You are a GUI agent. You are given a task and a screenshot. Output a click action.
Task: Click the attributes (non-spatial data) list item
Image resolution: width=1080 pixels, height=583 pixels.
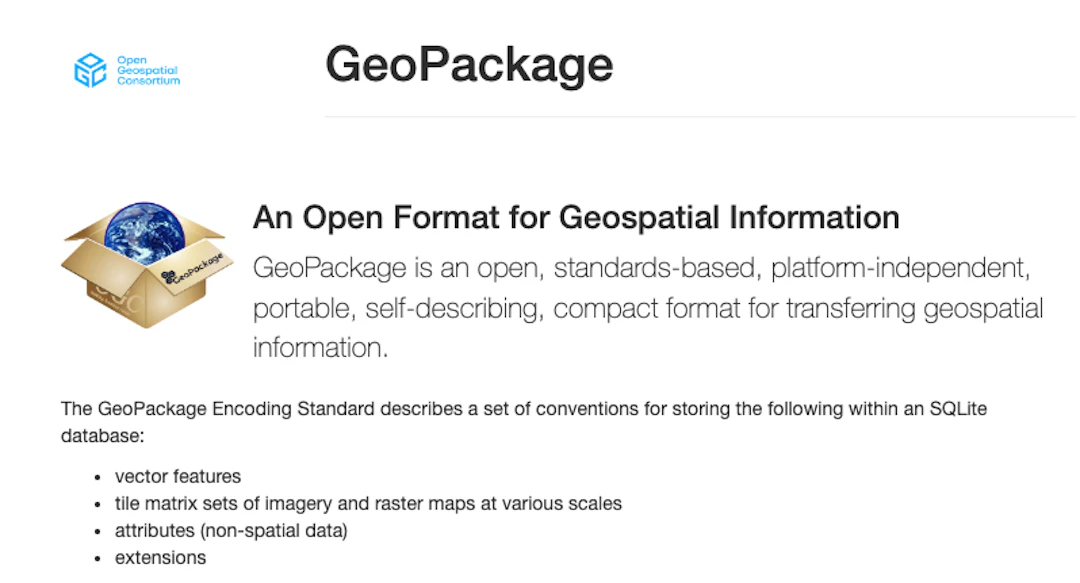click(x=231, y=531)
